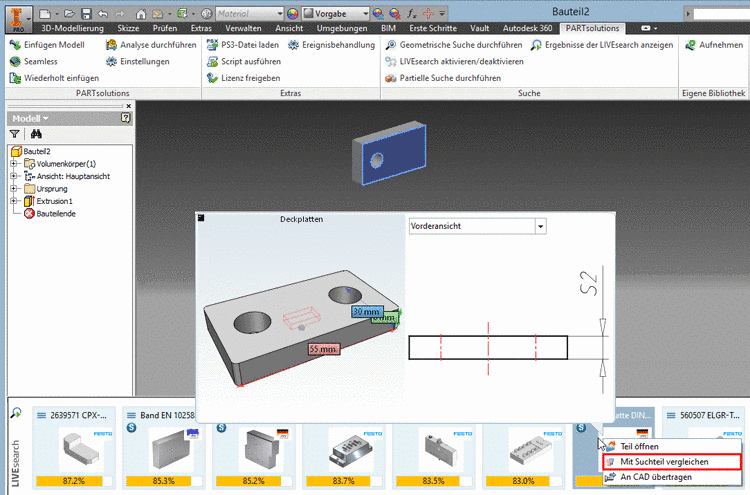Click the browser filter funnel icon
Image resolution: width=750 pixels, height=495 pixels.
tap(14, 134)
